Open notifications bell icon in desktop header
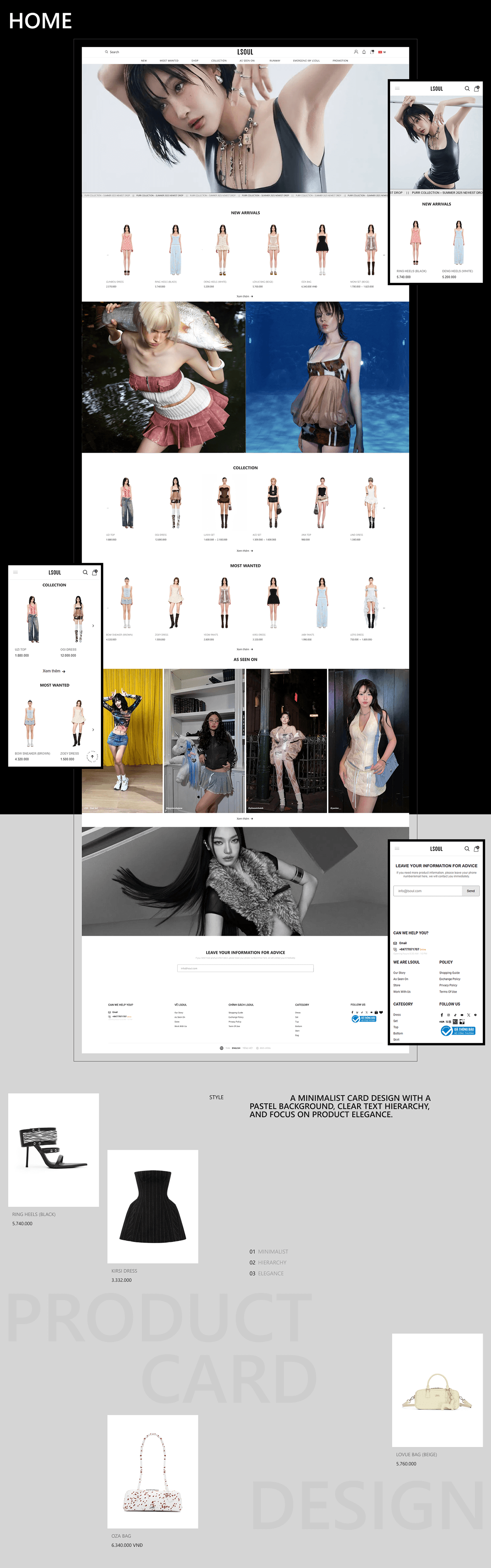 (x=363, y=52)
